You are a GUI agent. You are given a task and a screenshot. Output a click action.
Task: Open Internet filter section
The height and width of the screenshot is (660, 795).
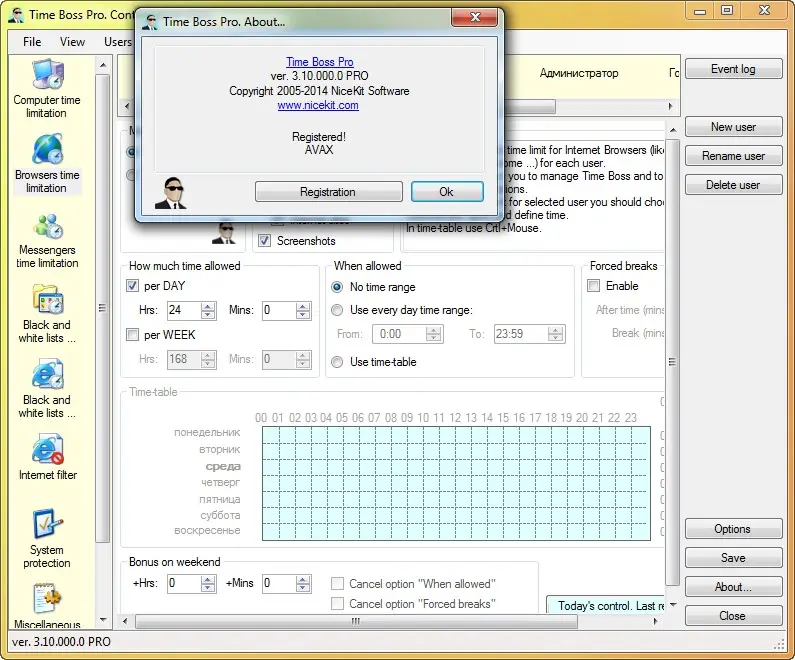pyautogui.click(x=47, y=456)
